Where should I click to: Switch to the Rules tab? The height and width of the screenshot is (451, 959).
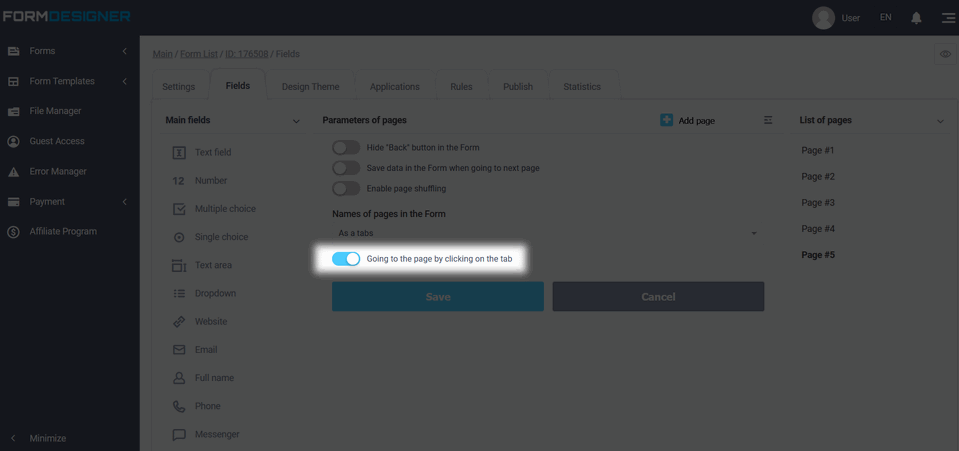tap(461, 86)
